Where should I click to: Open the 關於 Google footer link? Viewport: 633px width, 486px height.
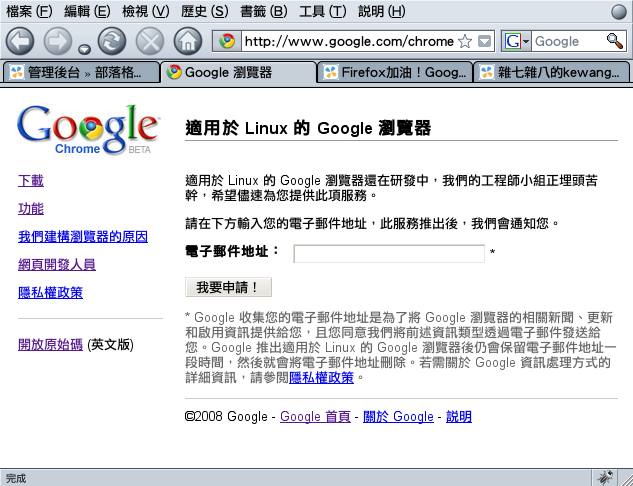pos(398,417)
